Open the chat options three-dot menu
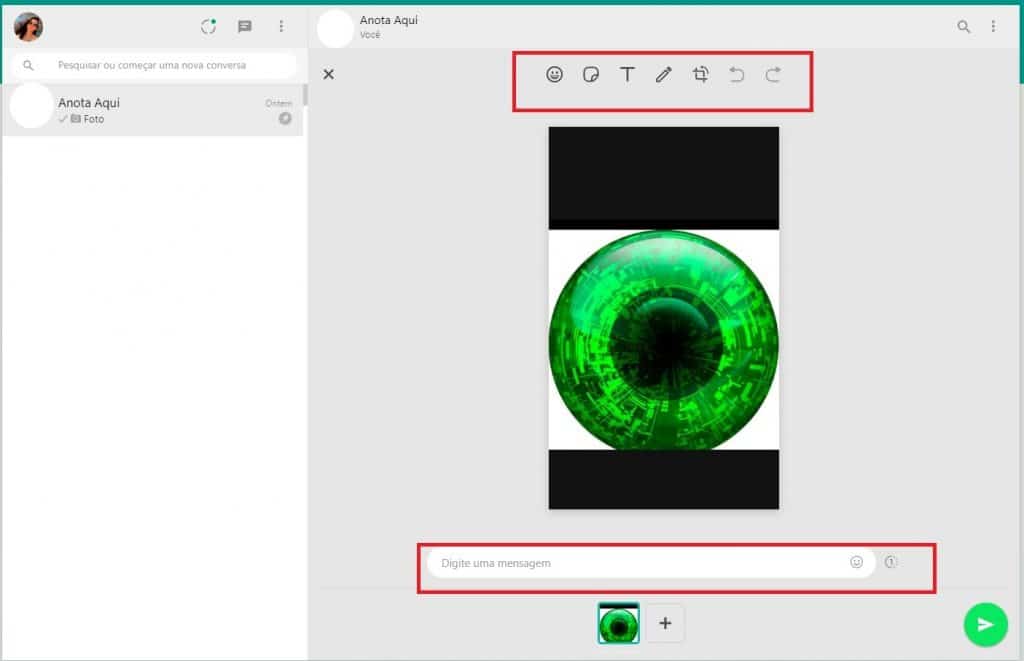Viewport: 1024px width, 661px height. coord(993,27)
